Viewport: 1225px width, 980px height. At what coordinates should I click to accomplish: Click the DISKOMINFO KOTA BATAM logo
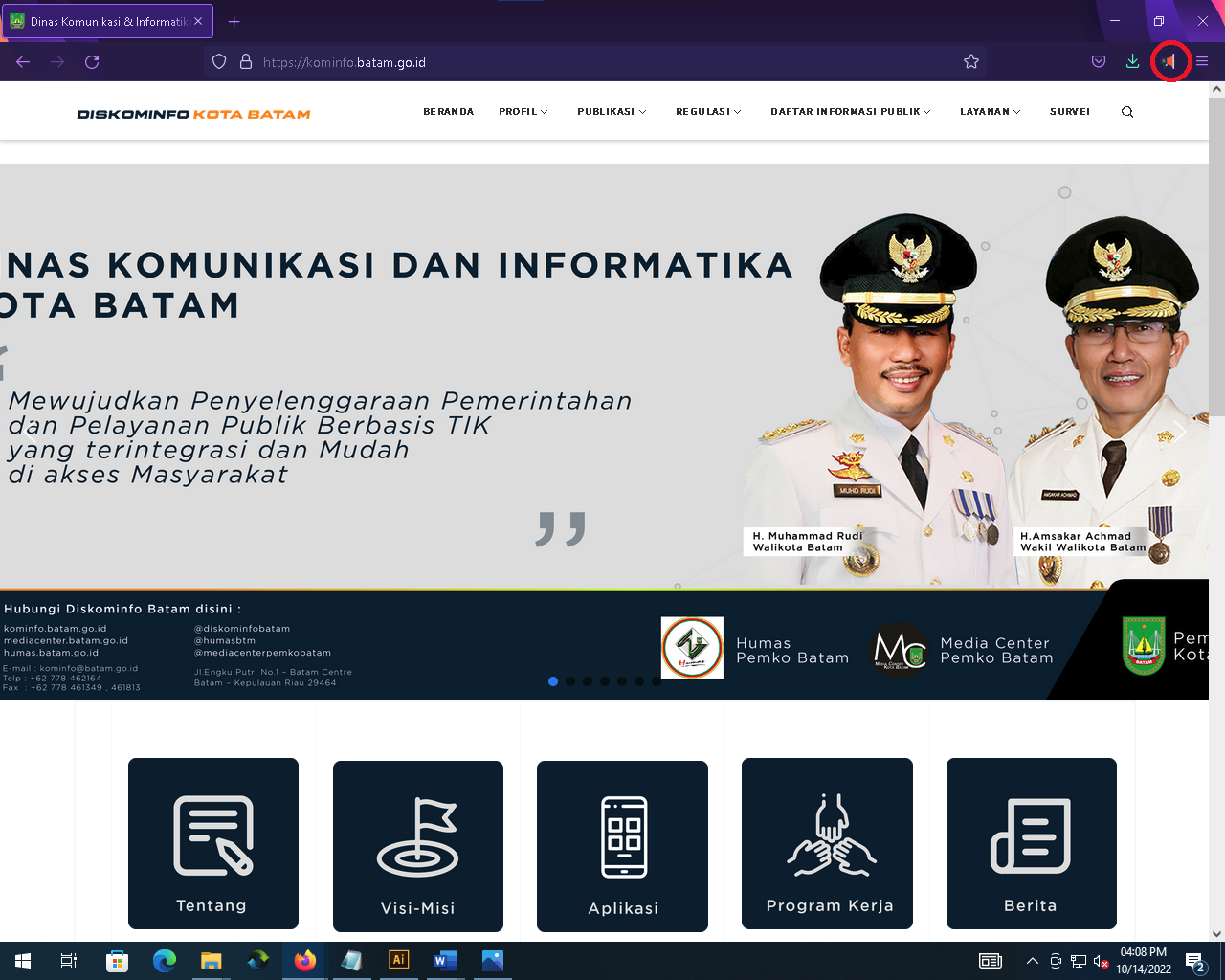coord(193,114)
